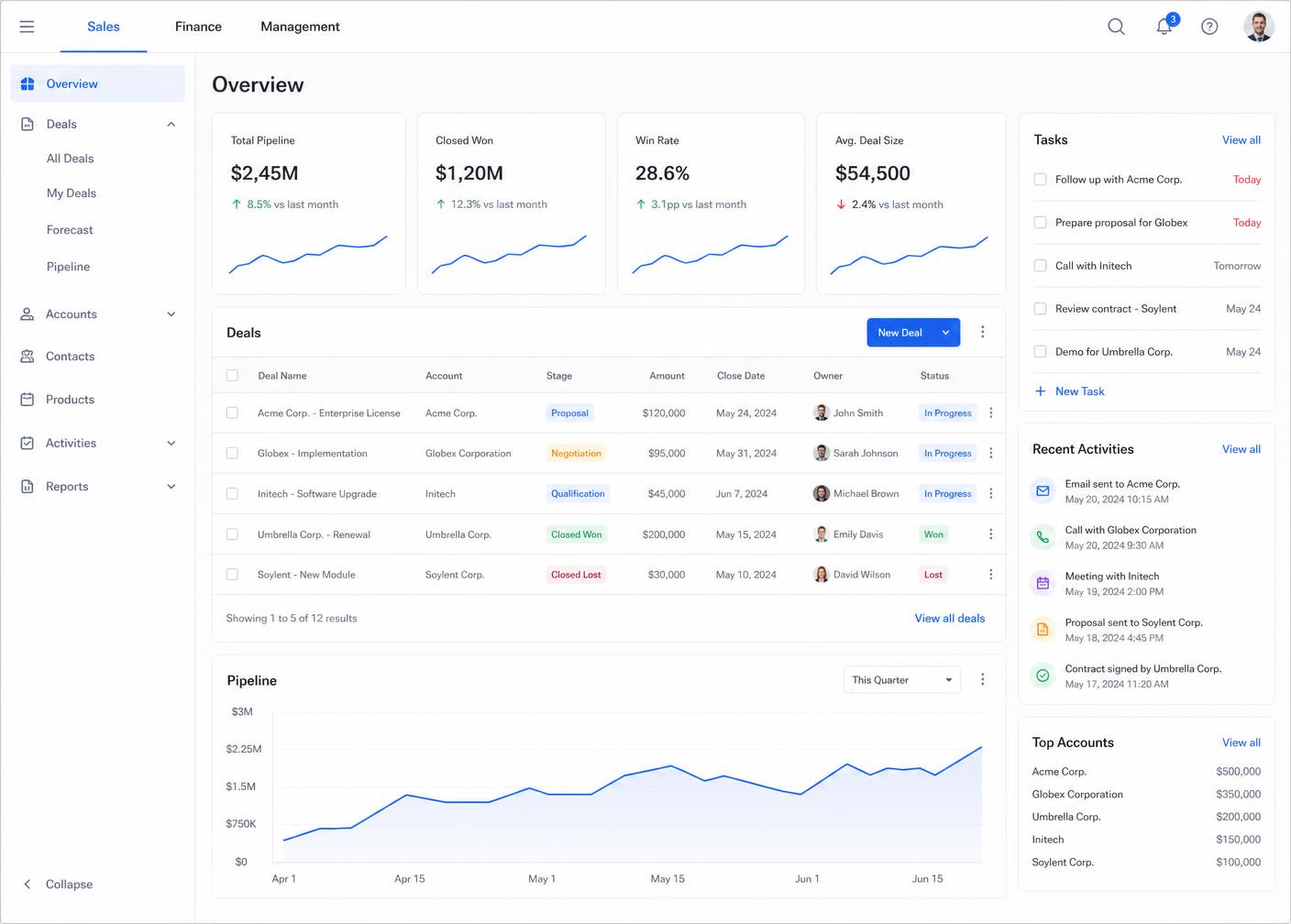Click the Products sidebar icon
The width and height of the screenshot is (1291, 924).
[28, 400]
